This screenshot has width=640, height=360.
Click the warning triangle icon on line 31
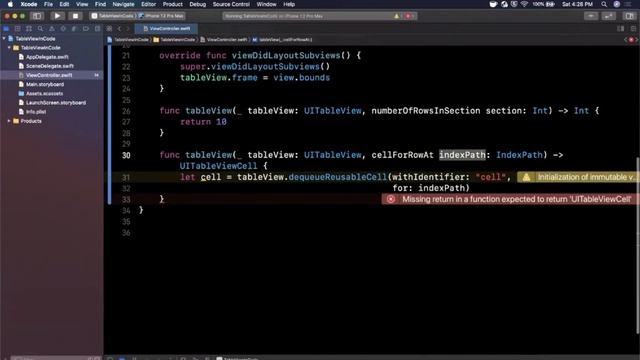527,177
